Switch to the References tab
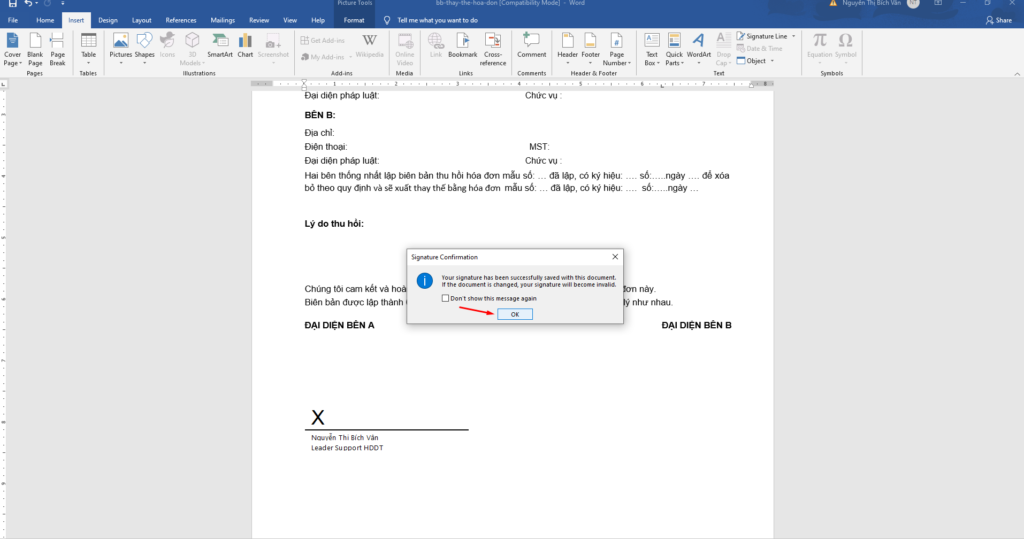The width and height of the screenshot is (1024, 539). coord(181,20)
